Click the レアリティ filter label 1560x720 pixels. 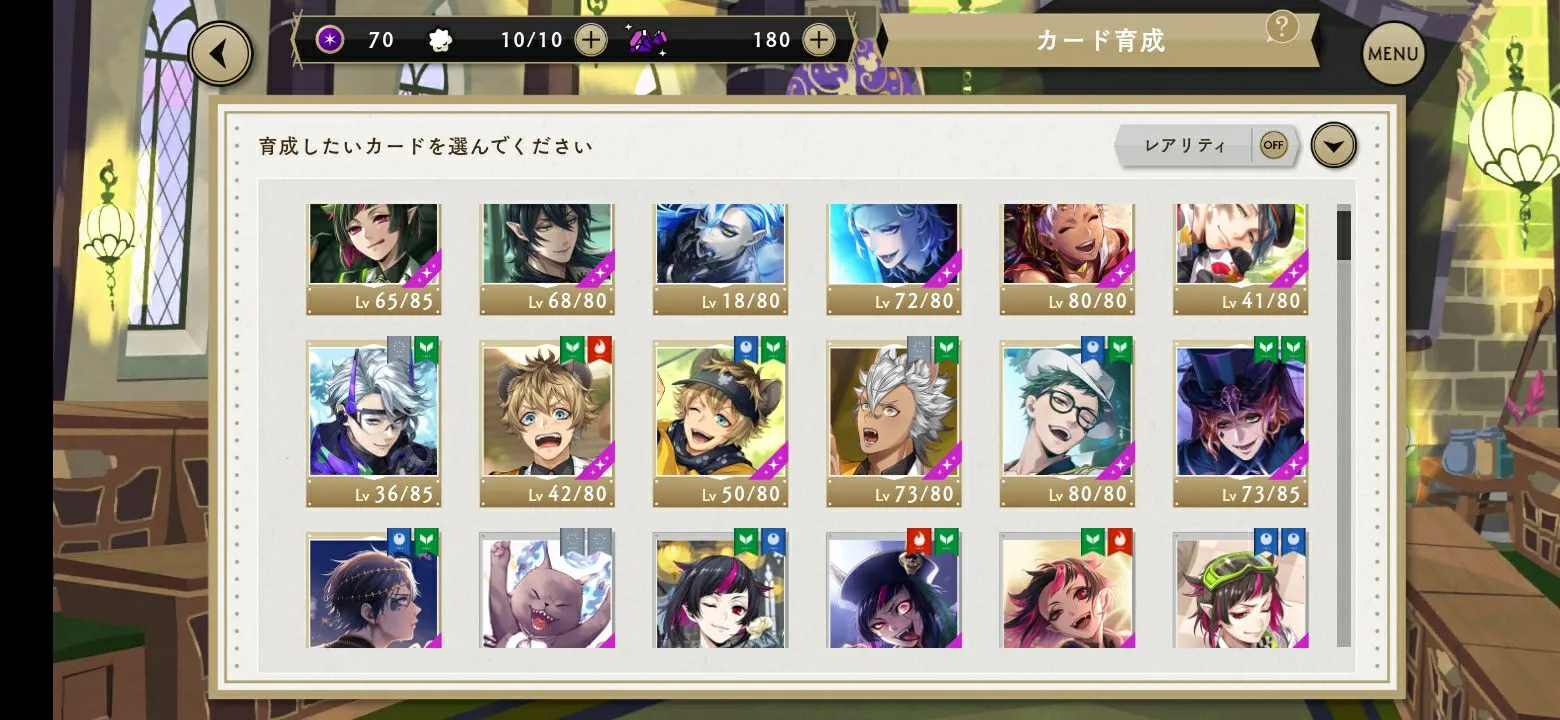(1185, 146)
